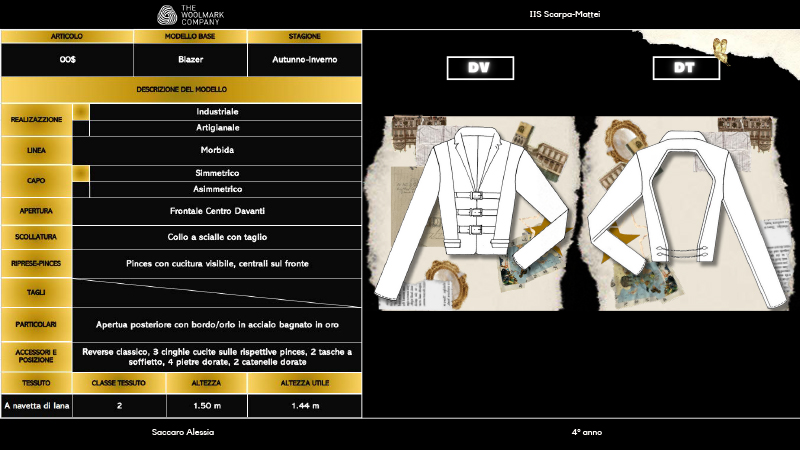Toggle the Simmetrico gold checkbox
This screenshot has height=450, width=800.
click(x=81, y=174)
